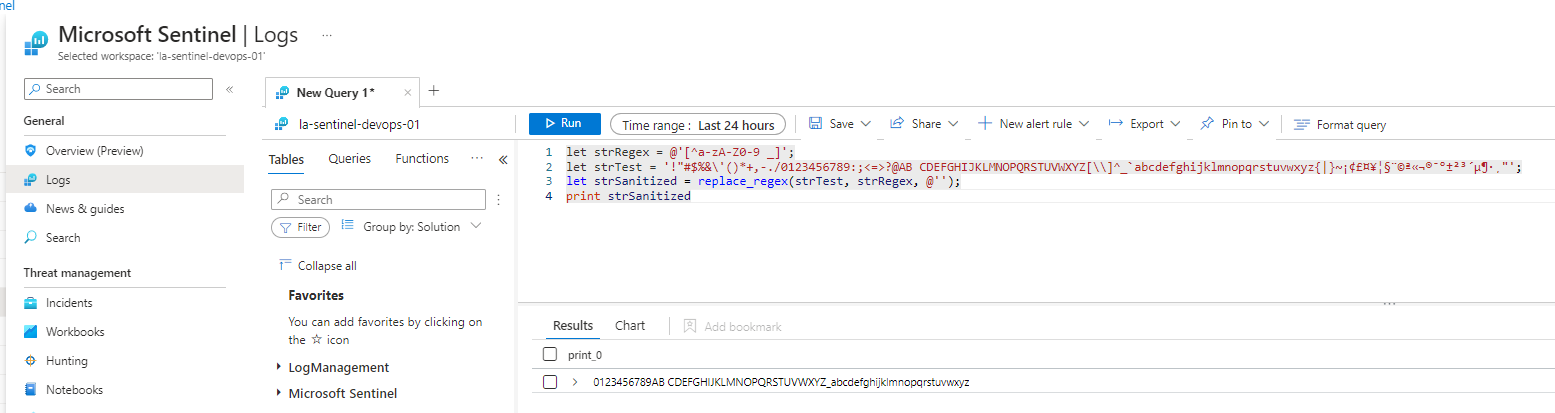Screen dimensions: 1555x413
Task: Select the Results tab
Action: 573,326
